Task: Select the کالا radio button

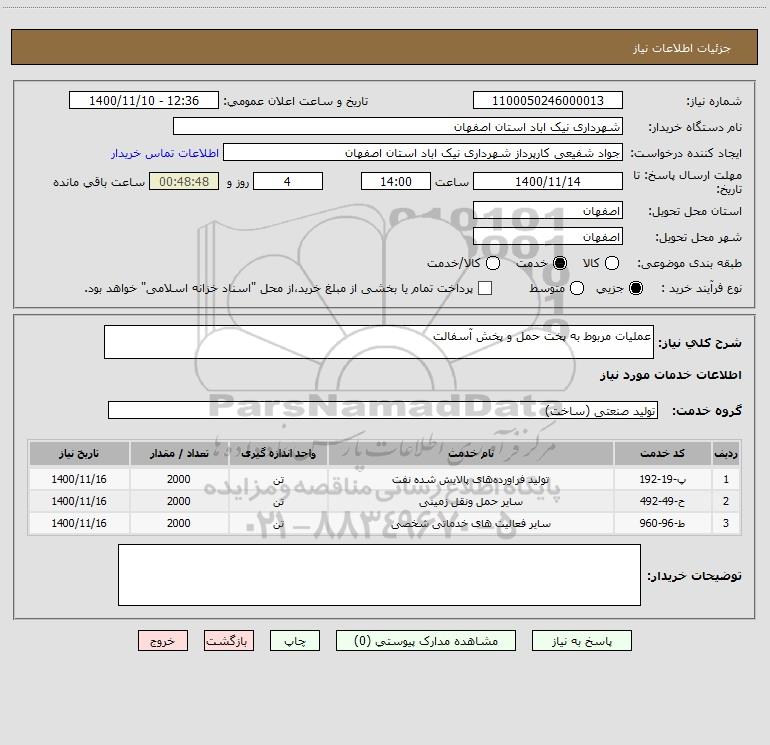Action: pyautogui.click(x=612, y=263)
